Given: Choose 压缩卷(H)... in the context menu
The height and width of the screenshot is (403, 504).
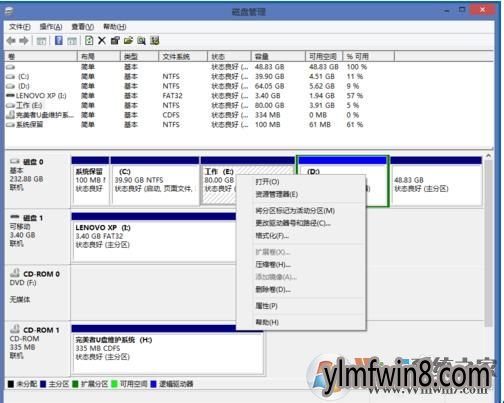Looking at the screenshot, I should coord(273,265).
